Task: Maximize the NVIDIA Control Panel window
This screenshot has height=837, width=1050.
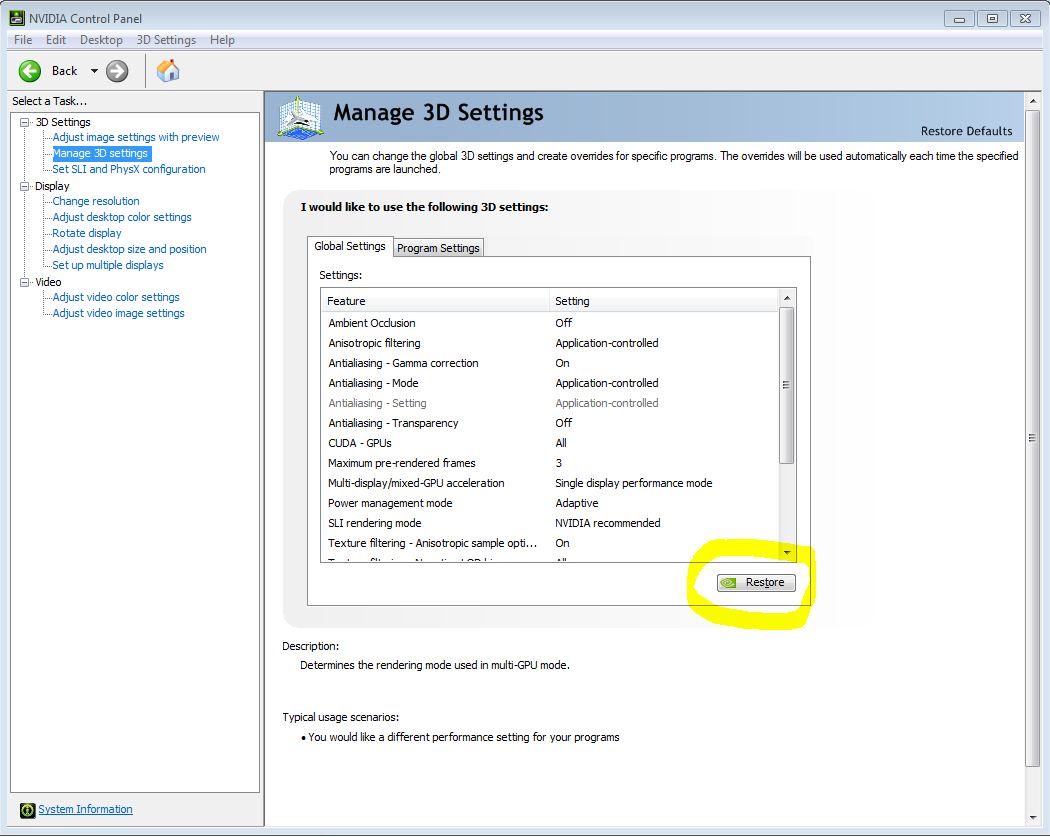Action: (992, 19)
